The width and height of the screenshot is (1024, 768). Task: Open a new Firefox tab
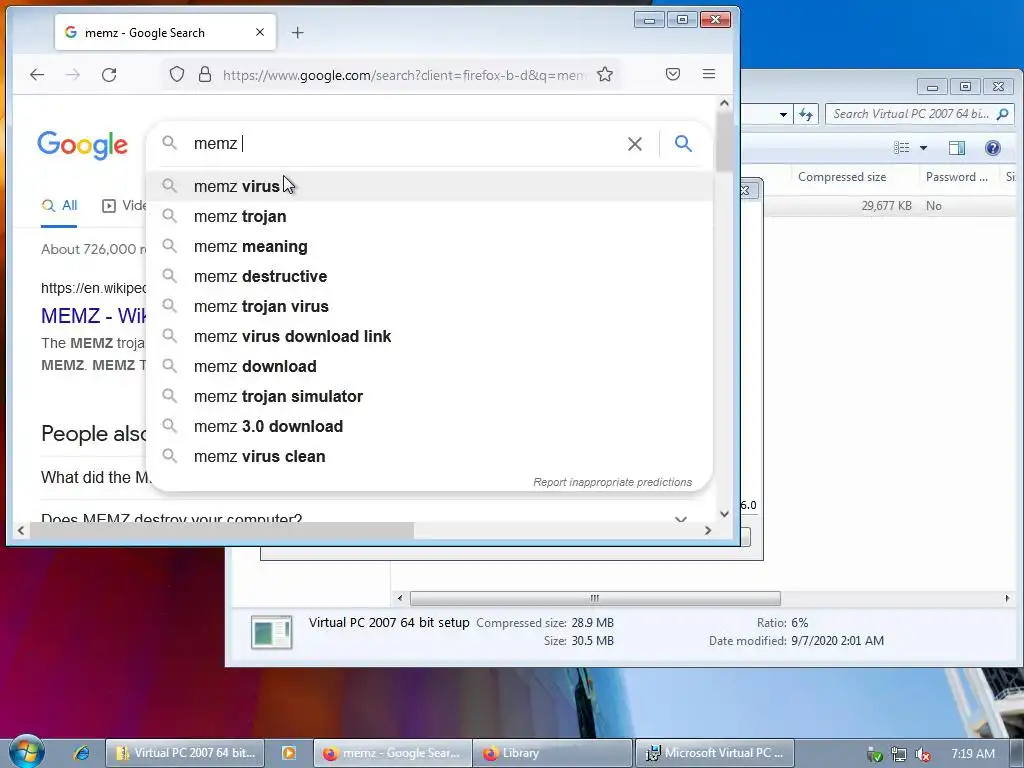298,33
